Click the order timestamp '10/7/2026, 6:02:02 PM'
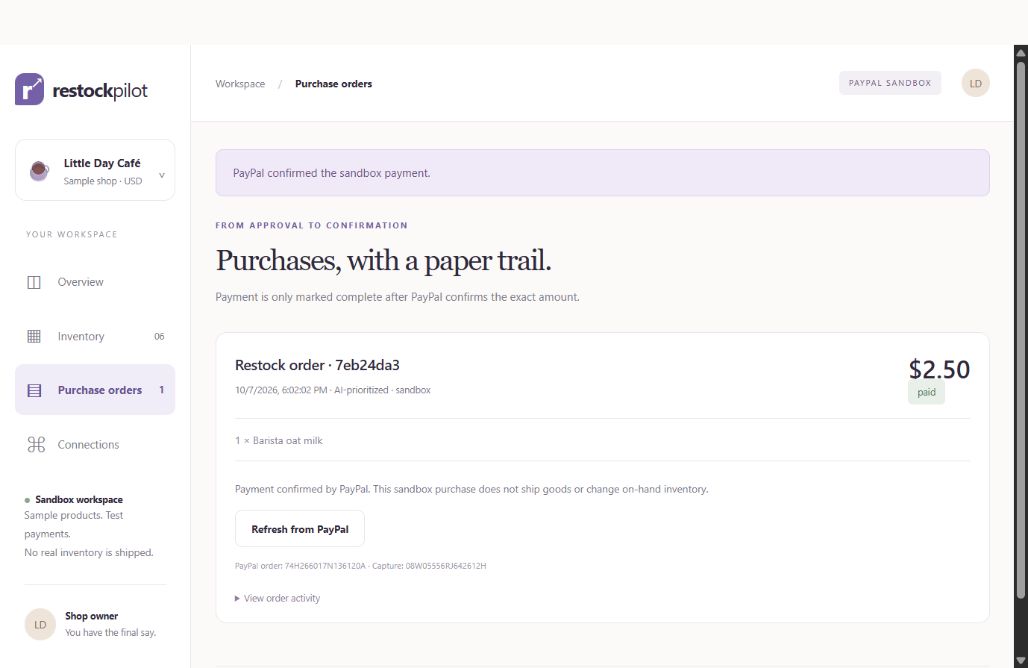The height and width of the screenshot is (668, 1028). pos(281,390)
